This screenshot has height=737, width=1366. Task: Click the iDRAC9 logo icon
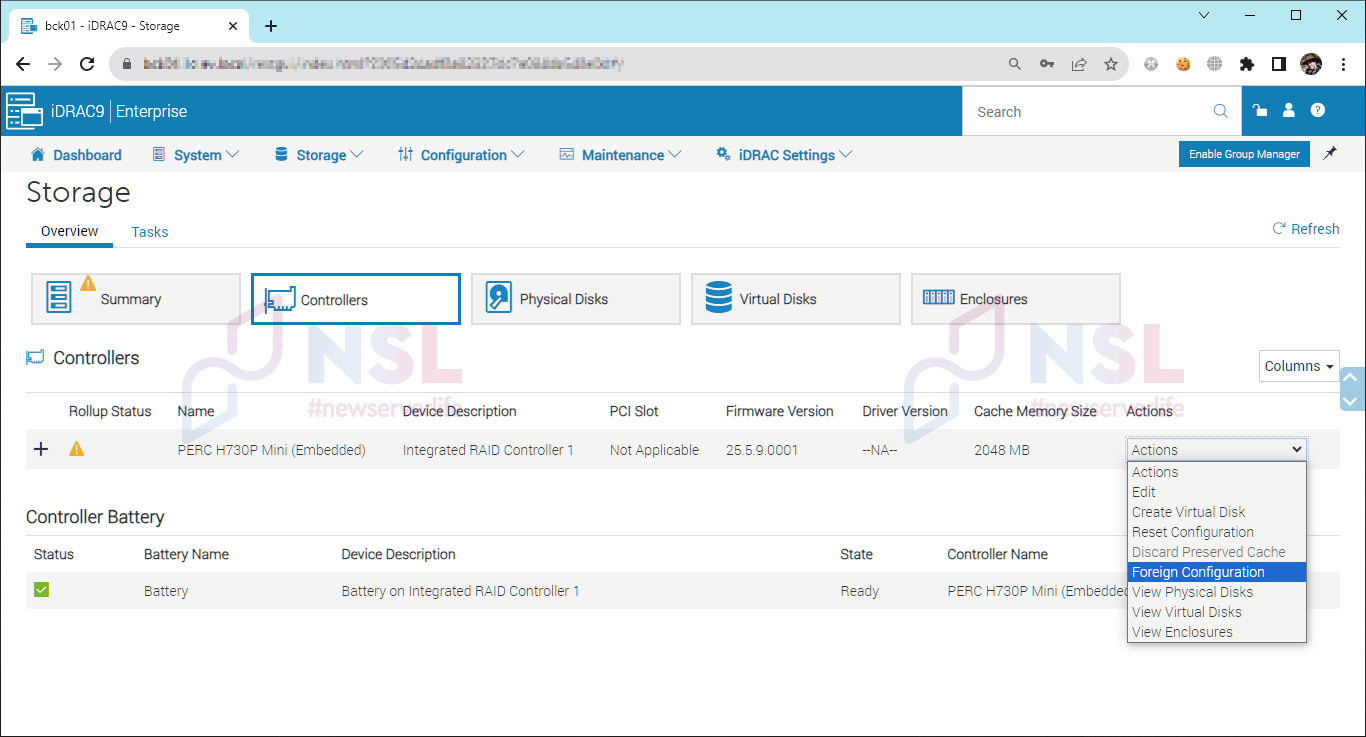[x=24, y=111]
